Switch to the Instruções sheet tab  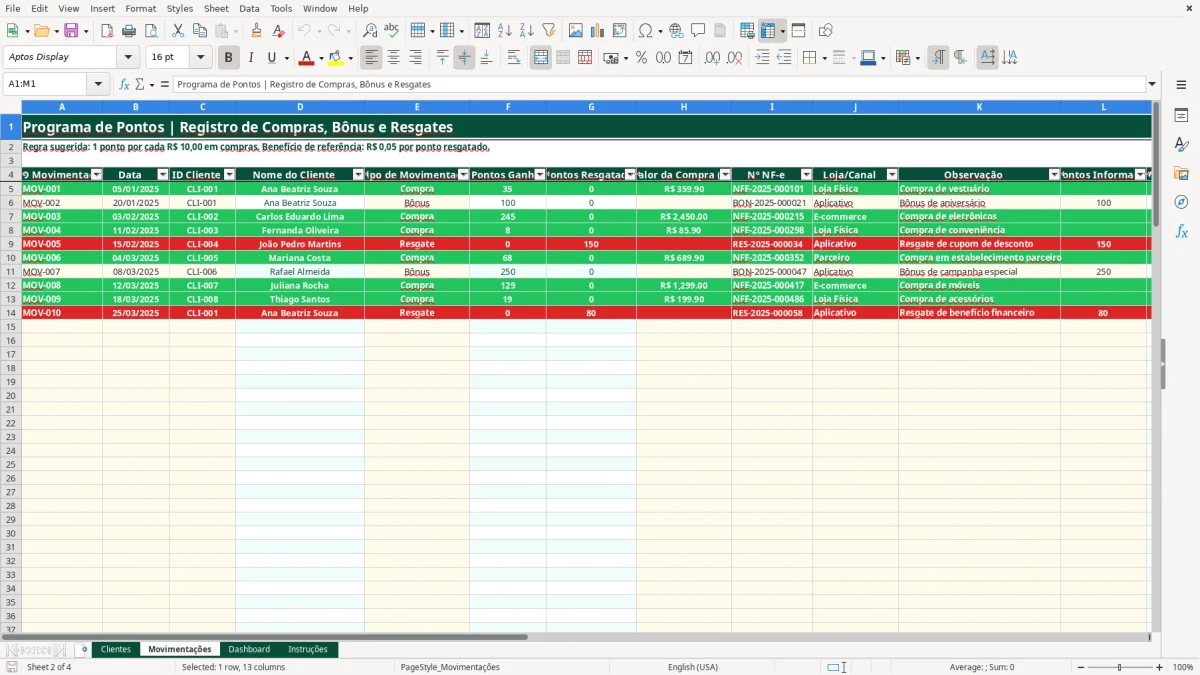click(x=308, y=650)
